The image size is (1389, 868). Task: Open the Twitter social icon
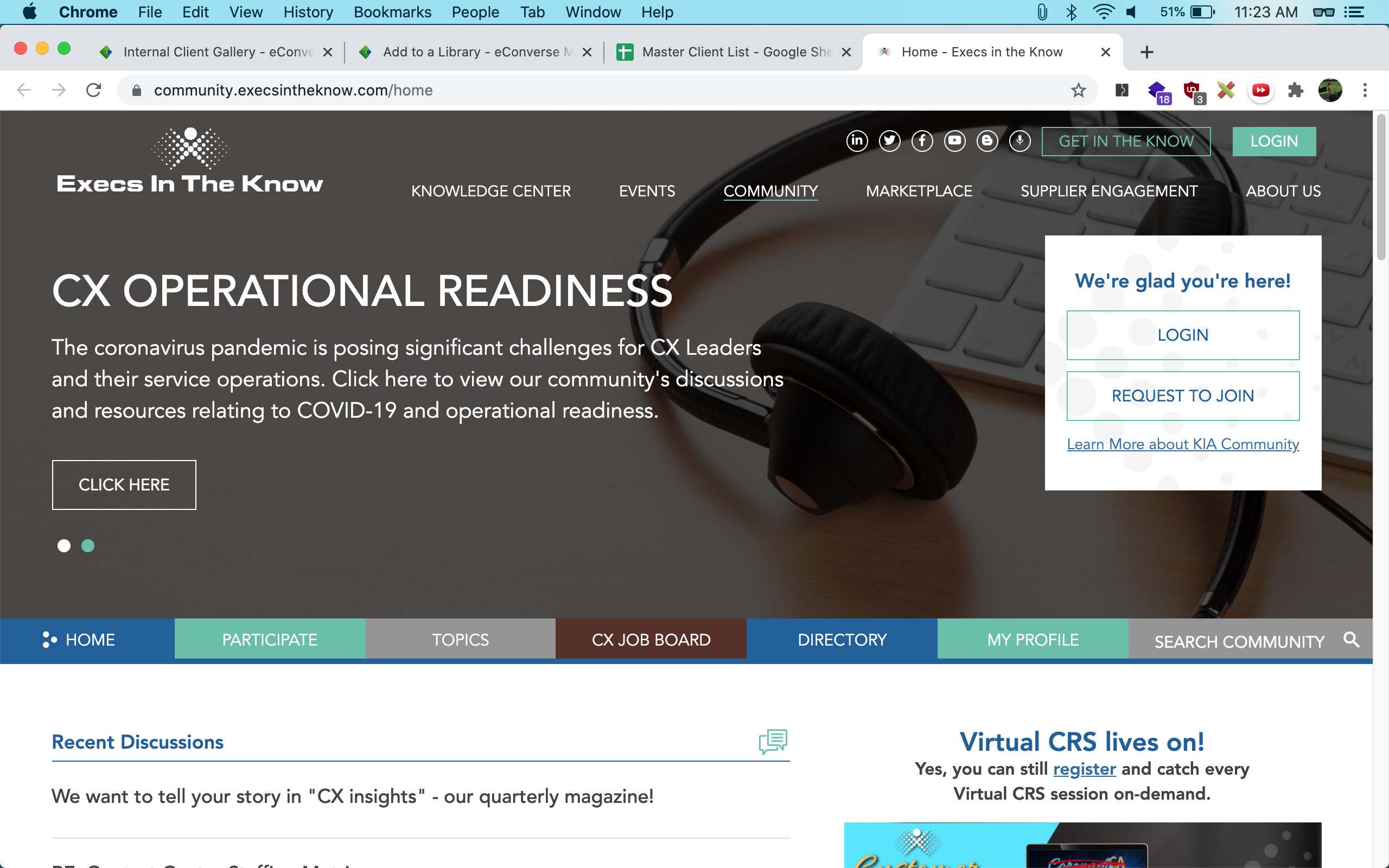[890, 141]
